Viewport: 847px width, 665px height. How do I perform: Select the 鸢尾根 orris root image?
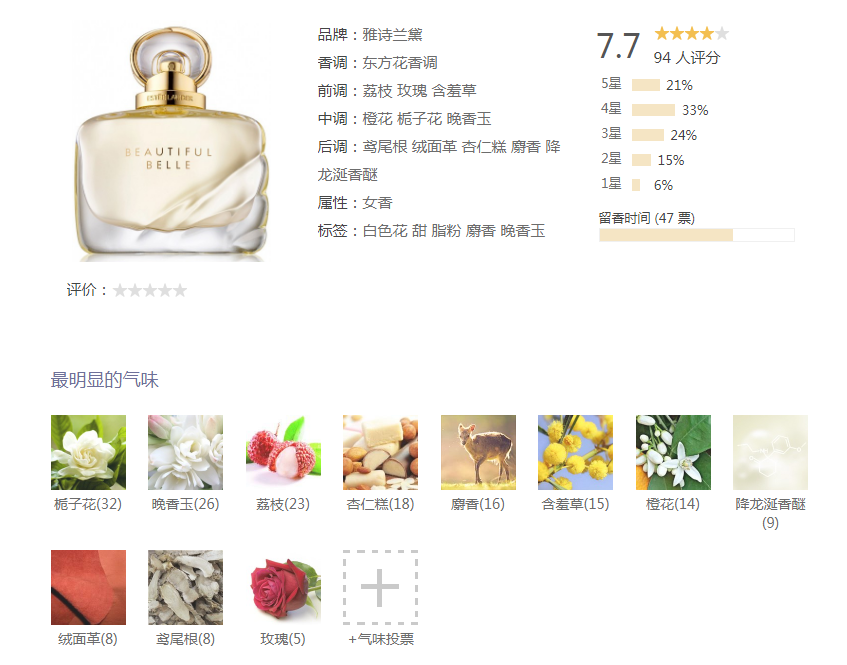point(185,587)
